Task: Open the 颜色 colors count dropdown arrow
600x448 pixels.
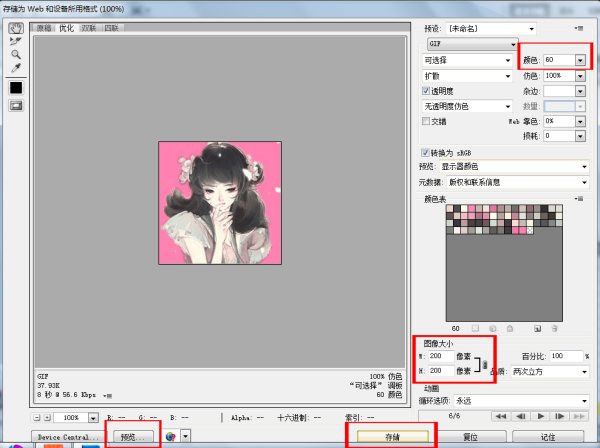Action: pyautogui.click(x=580, y=60)
